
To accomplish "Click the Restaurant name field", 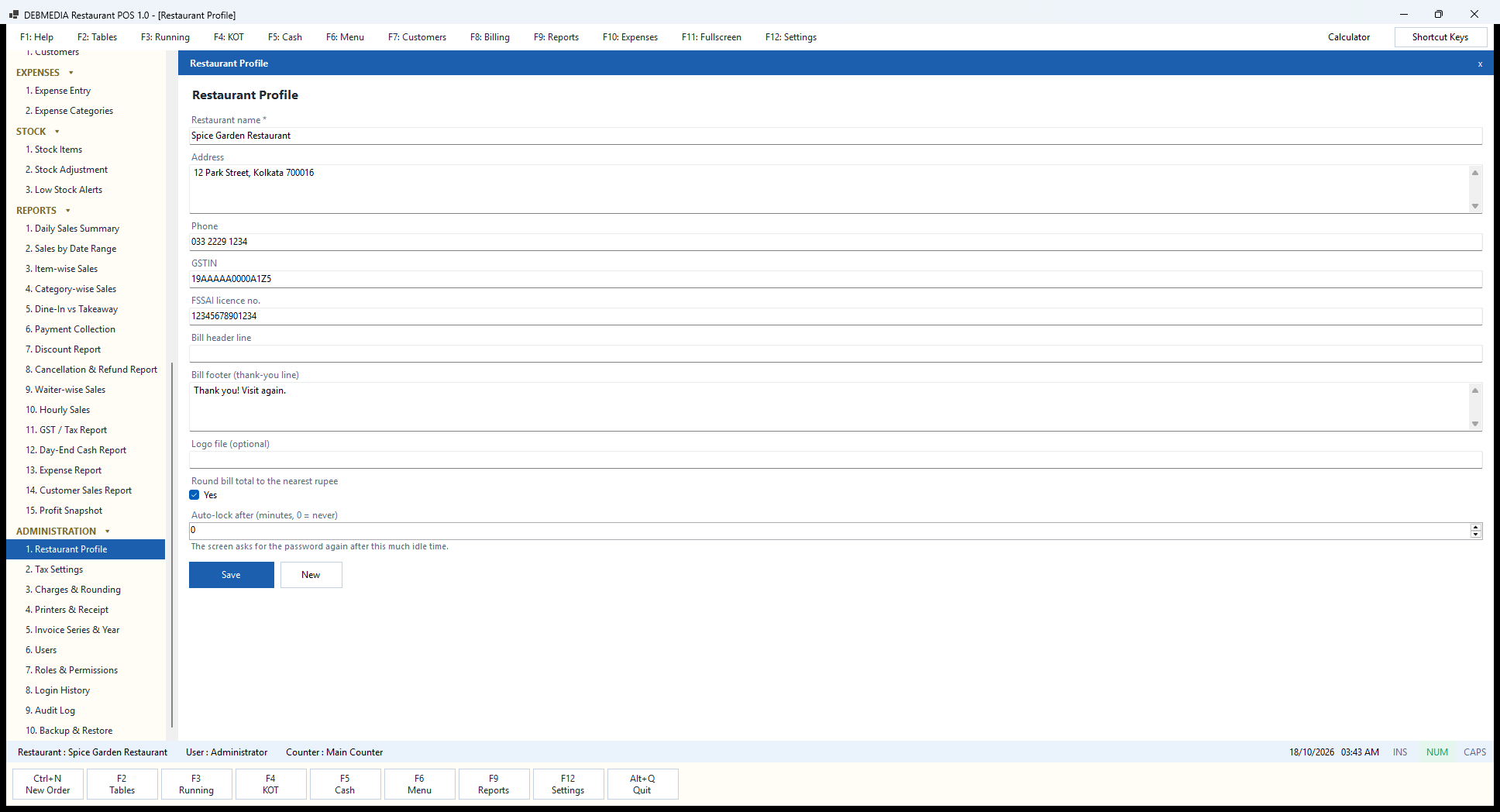I will (835, 136).
